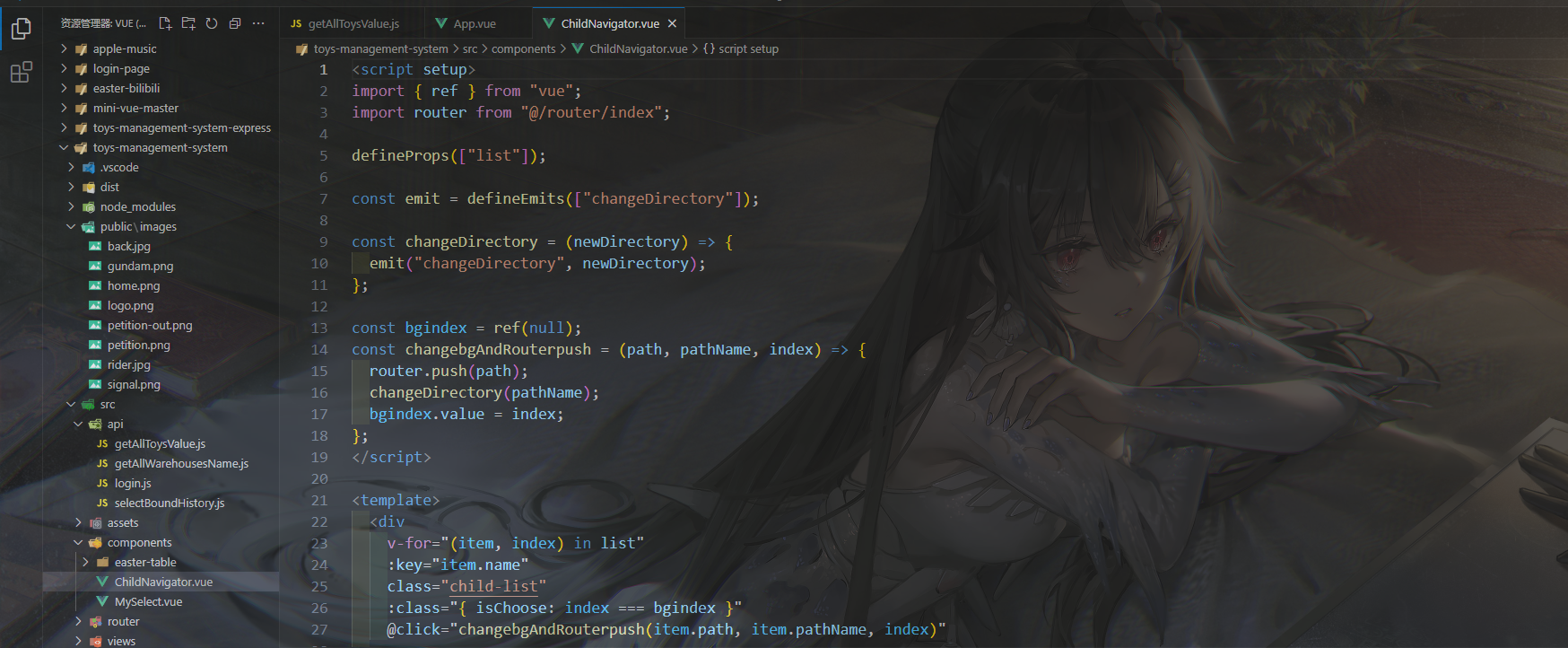
Task: Open the Explorer view in the activity bar
Action: click(x=21, y=30)
